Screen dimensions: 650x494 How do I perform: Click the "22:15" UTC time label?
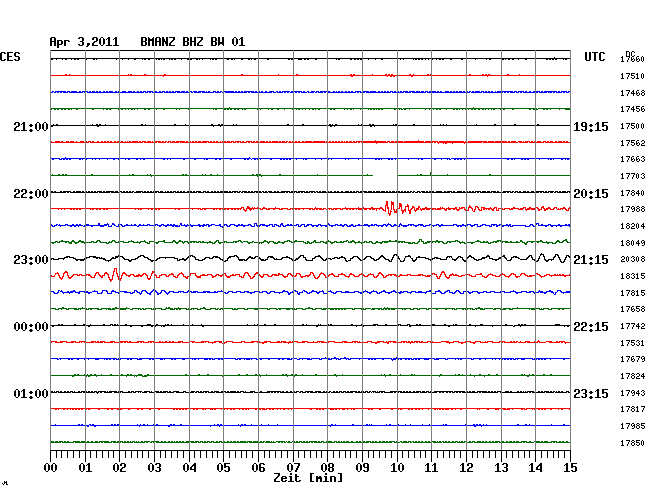[x=591, y=327]
